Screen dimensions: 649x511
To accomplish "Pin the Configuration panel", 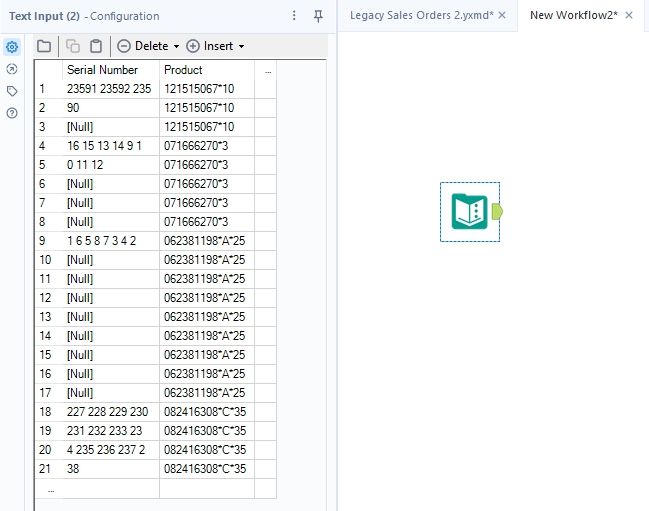I will (318, 16).
